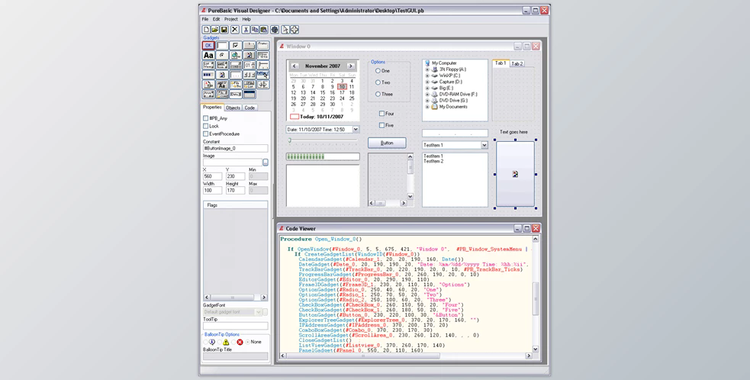Select the dark blue progress bar gadget
The width and height of the screenshot is (750, 380).
click(x=208, y=75)
